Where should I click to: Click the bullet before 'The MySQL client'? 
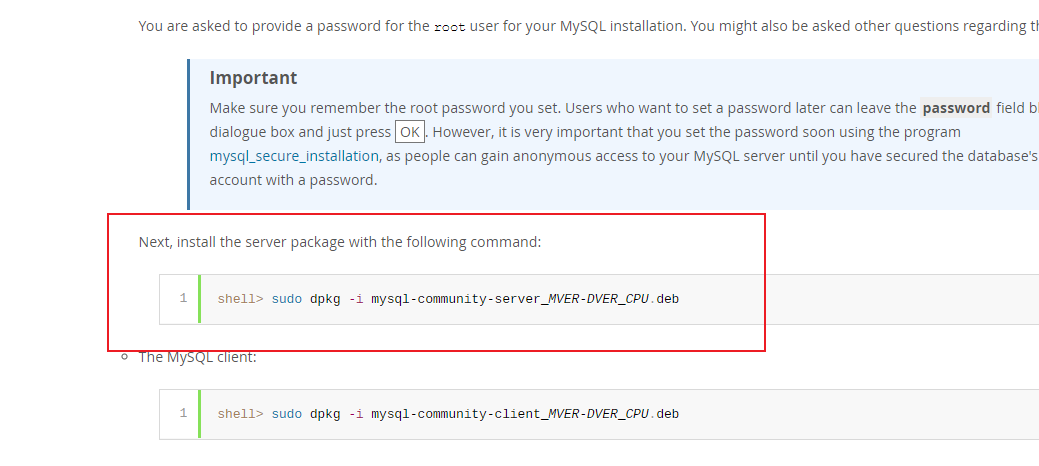[x=123, y=356]
